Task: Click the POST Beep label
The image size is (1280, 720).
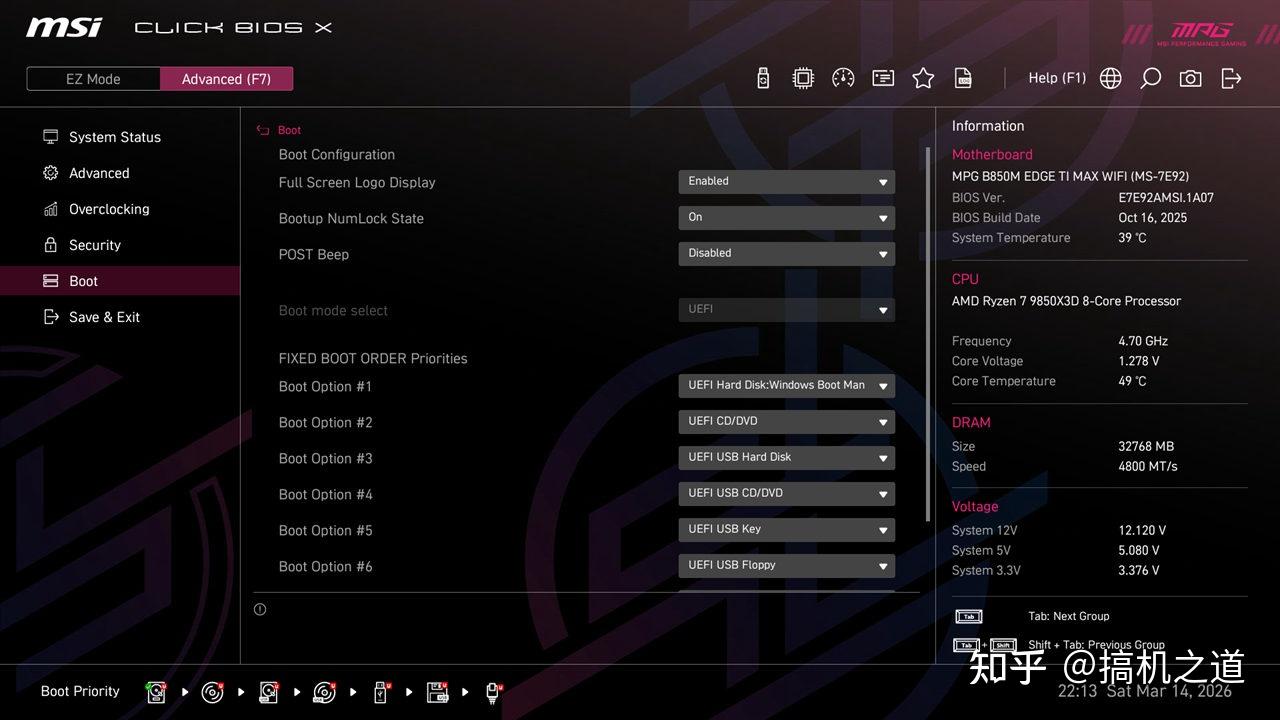Action: tap(314, 255)
